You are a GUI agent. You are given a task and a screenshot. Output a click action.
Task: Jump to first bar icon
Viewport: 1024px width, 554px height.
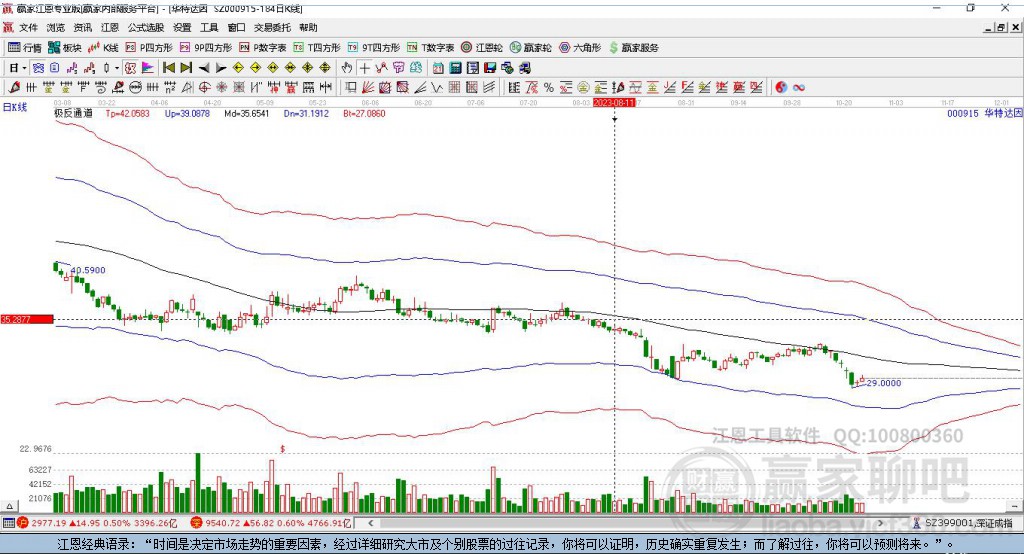pos(168,68)
